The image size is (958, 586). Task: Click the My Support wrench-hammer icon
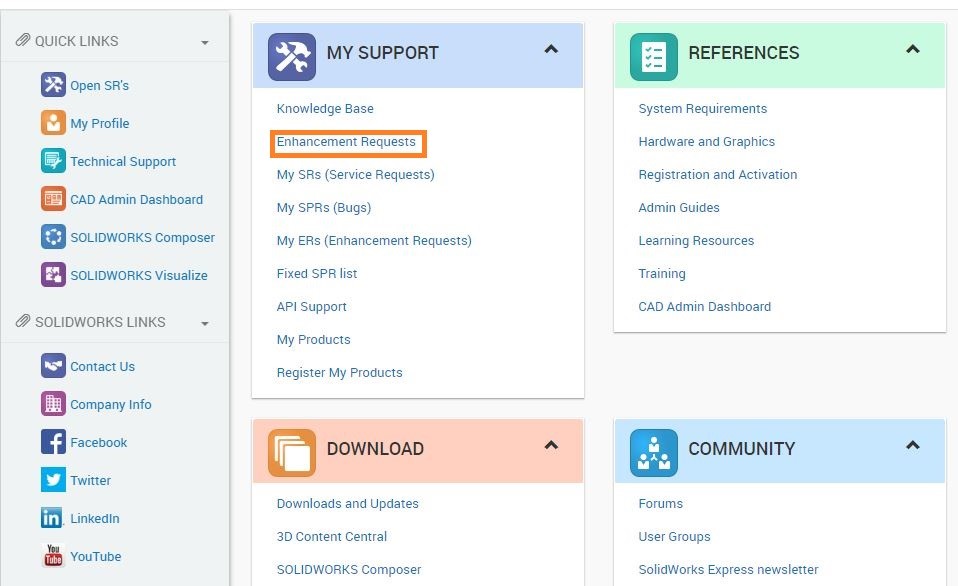(292, 57)
